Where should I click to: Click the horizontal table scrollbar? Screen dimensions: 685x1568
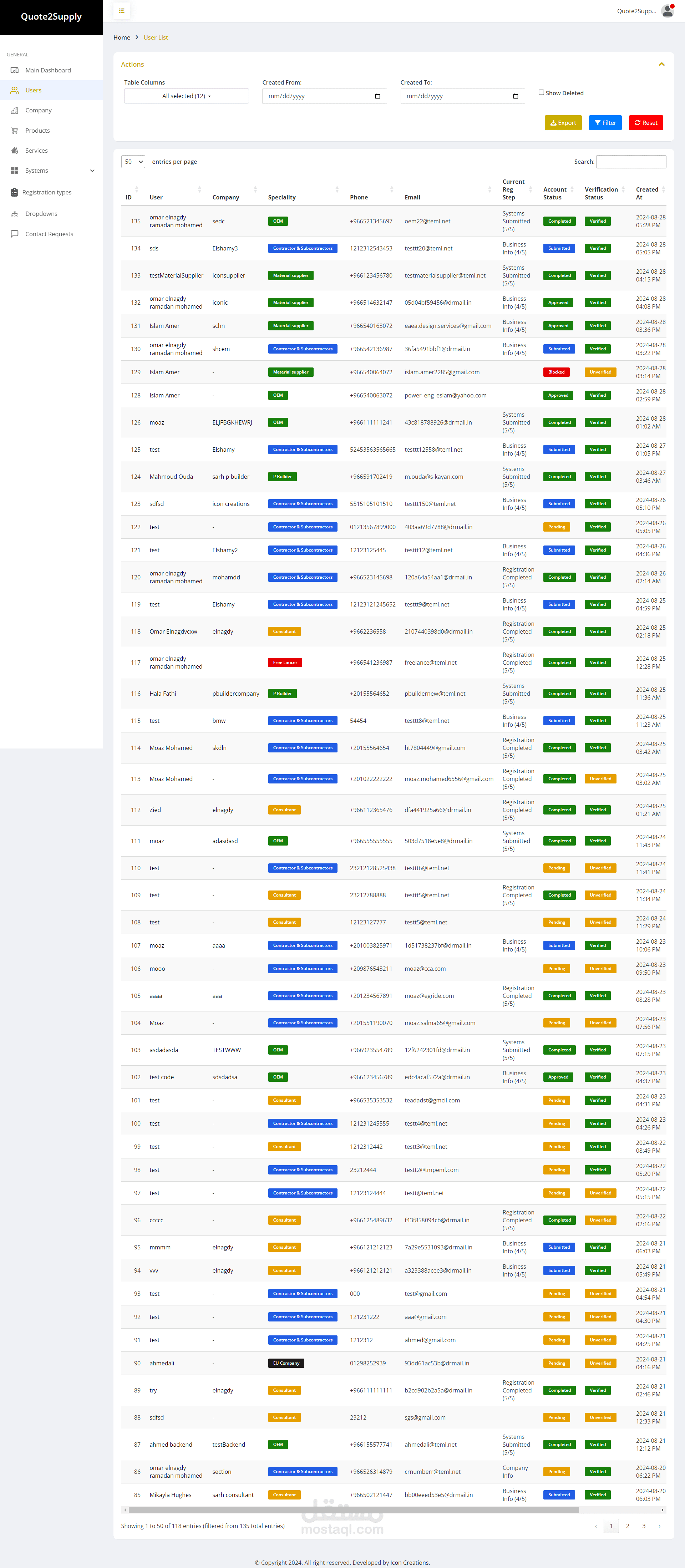353,1510
